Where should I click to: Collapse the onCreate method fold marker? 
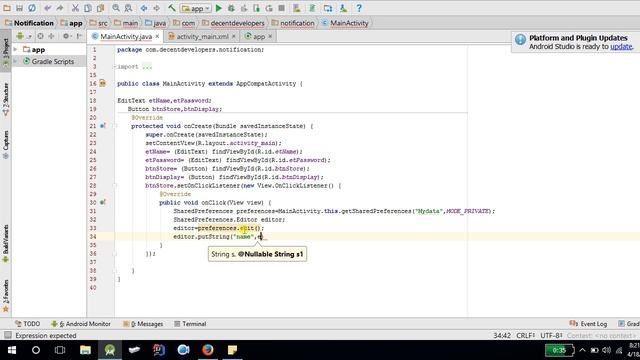pos(115,126)
